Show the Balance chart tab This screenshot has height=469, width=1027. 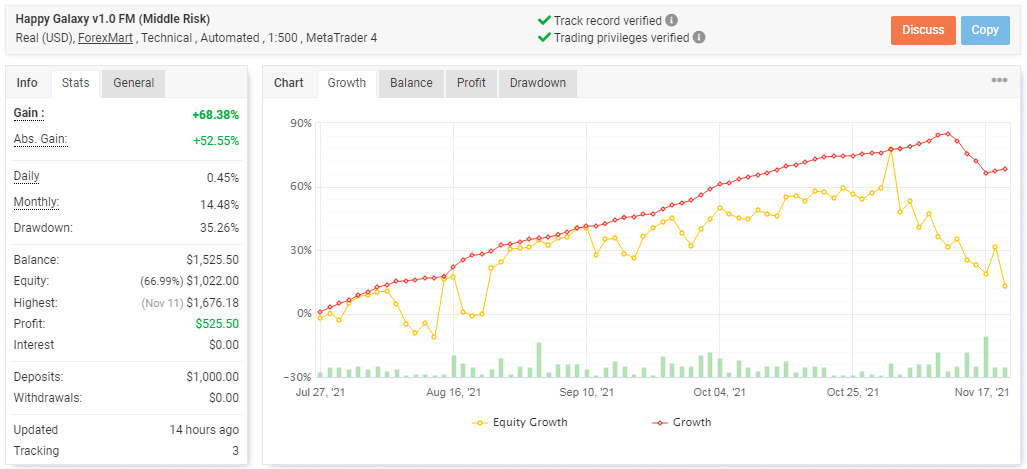(x=411, y=83)
